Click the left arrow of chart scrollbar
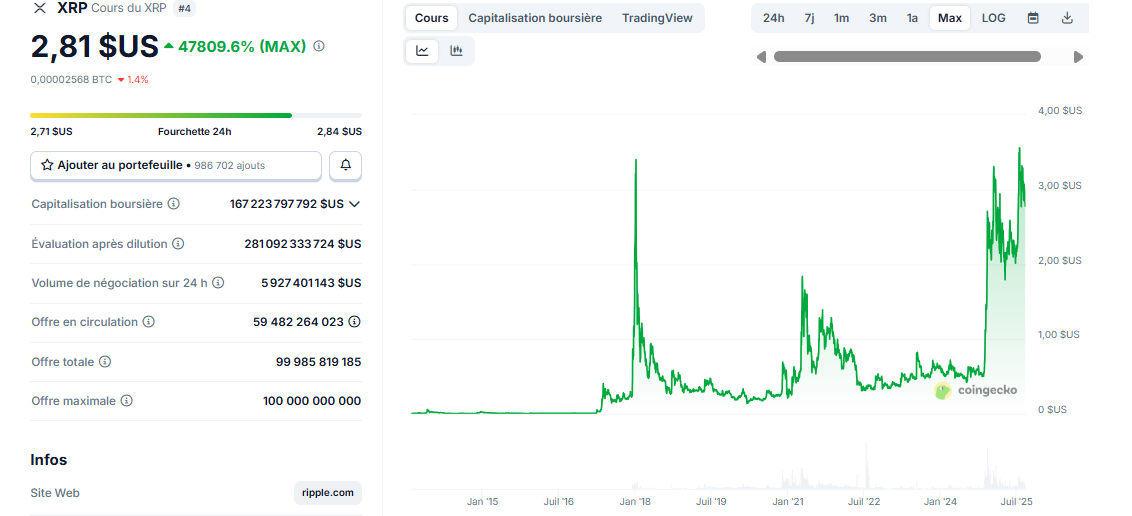This screenshot has height=516, width=1132. [761, 57]
